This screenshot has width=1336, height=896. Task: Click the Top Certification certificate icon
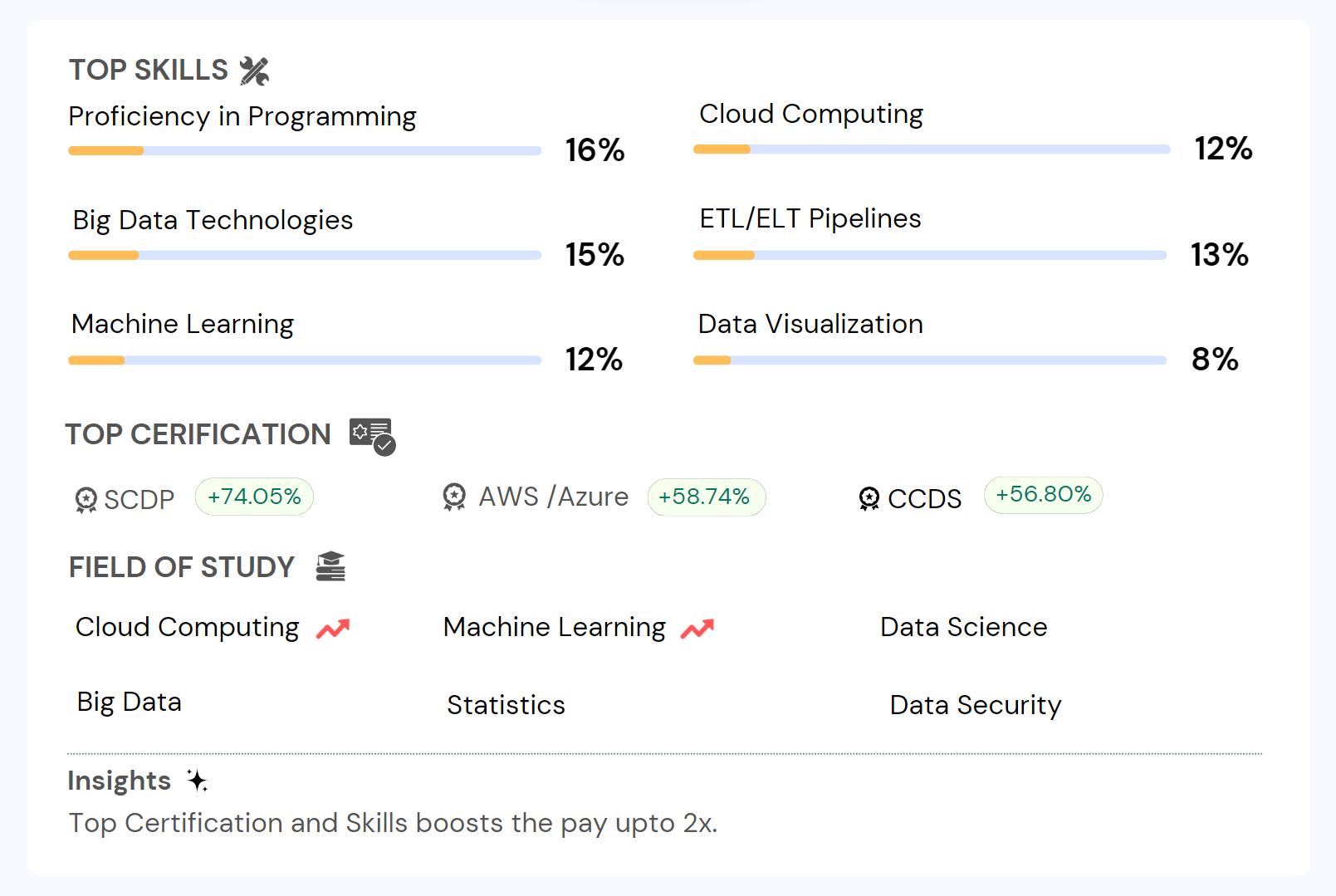tap(372, 436)
